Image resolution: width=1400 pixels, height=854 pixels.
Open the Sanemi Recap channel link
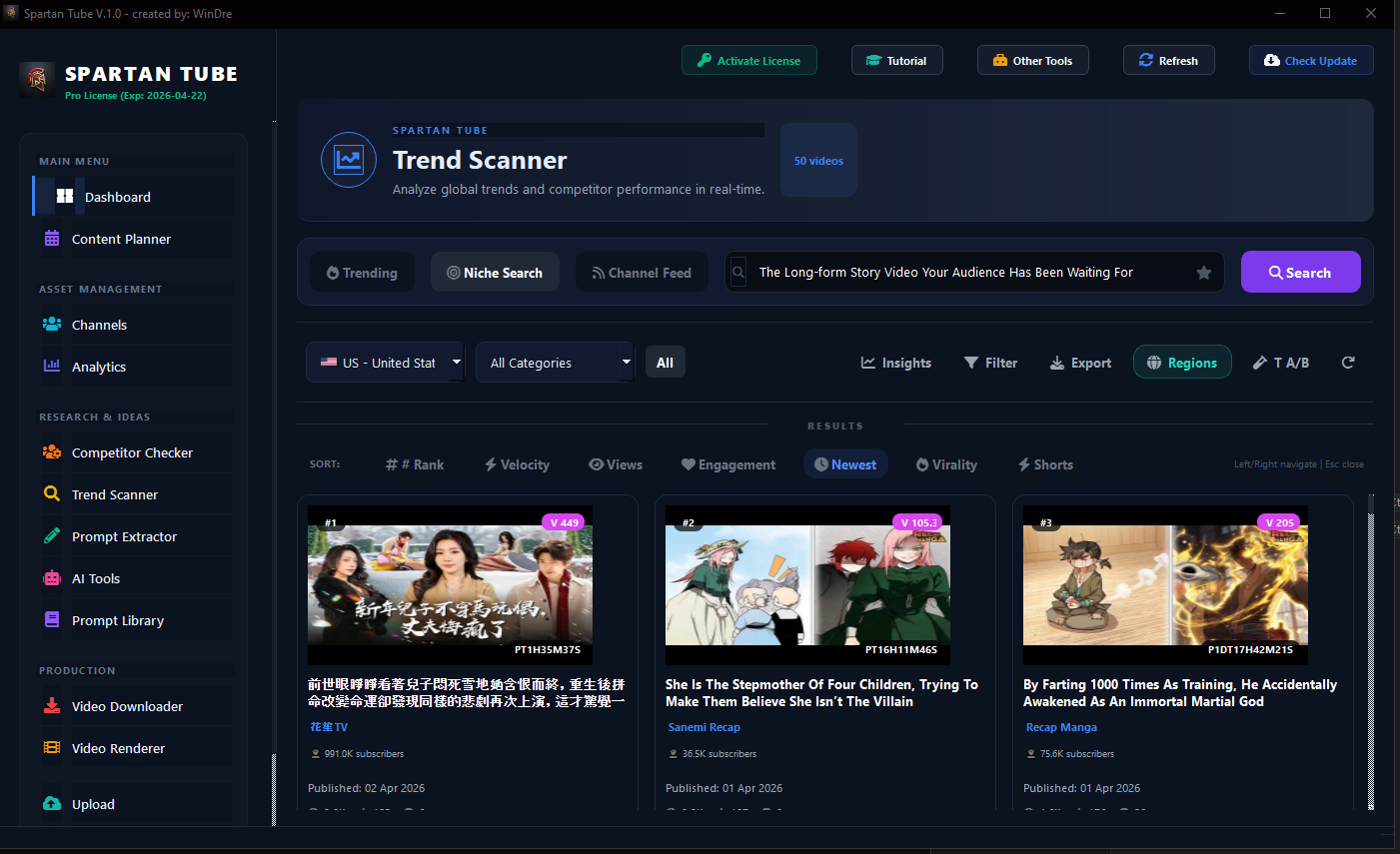click(x=702, y=727)
